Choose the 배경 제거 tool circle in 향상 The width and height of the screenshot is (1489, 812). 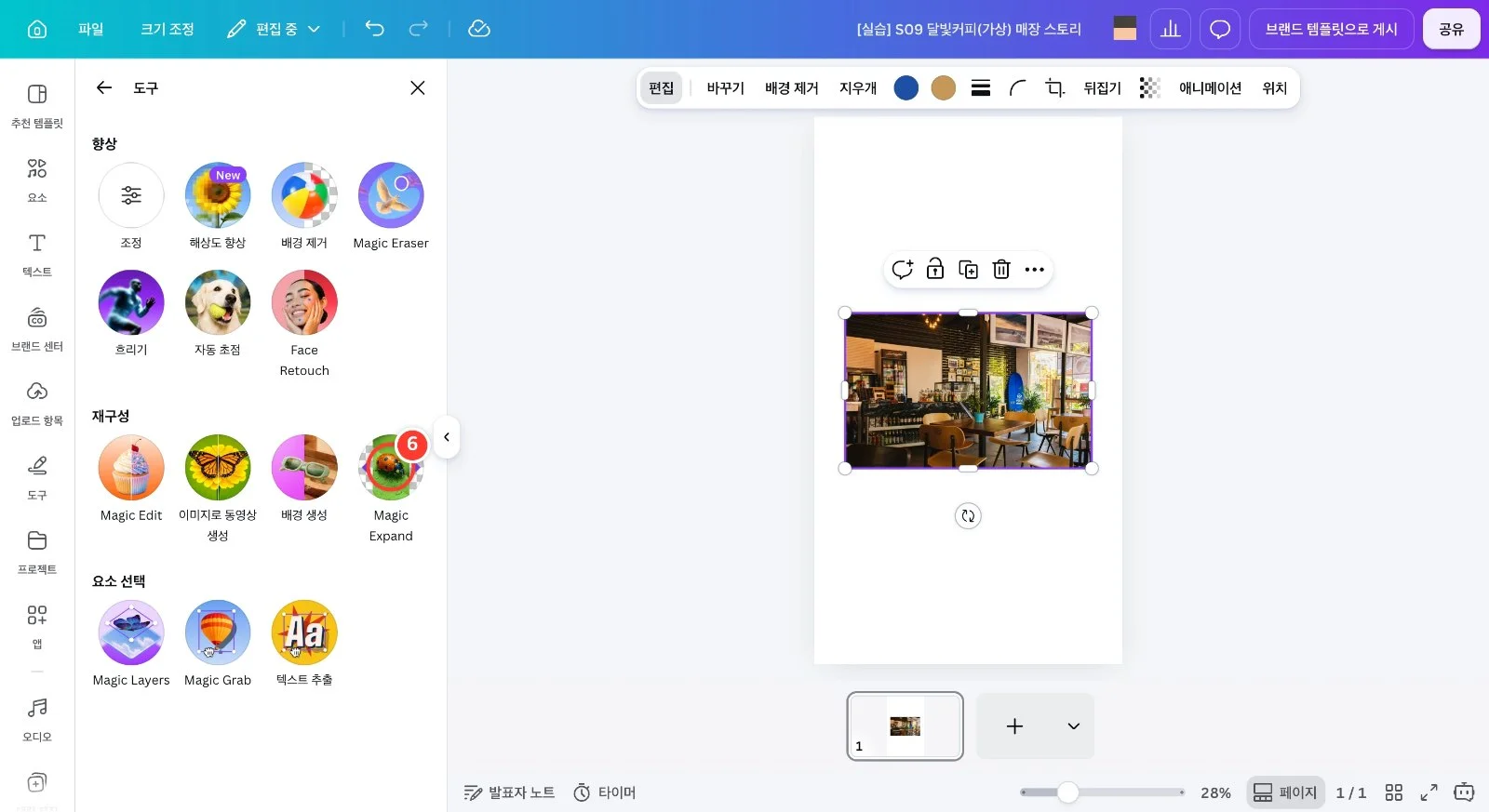pyautogui.click(x=304, y=195)
